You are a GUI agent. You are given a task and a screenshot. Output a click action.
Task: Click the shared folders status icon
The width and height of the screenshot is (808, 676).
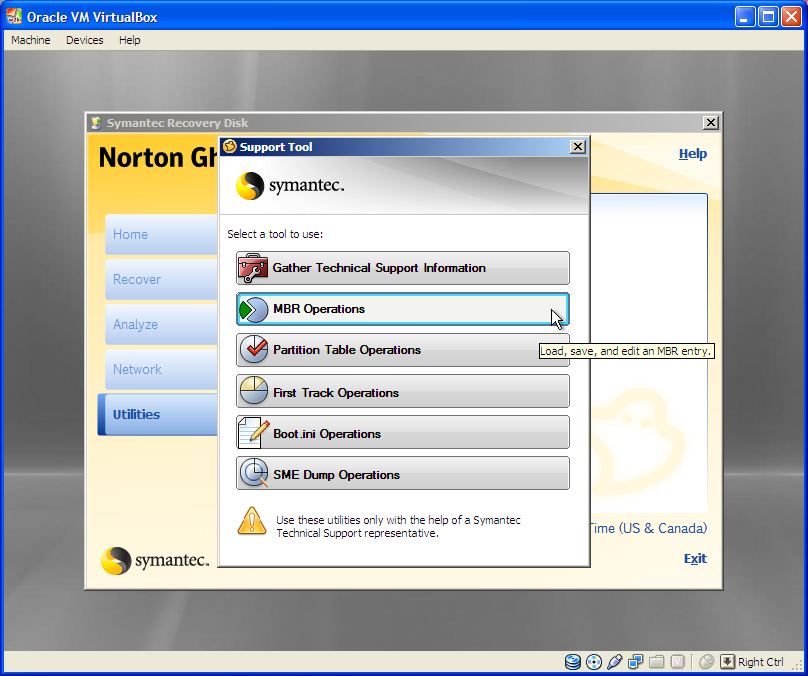657,662
